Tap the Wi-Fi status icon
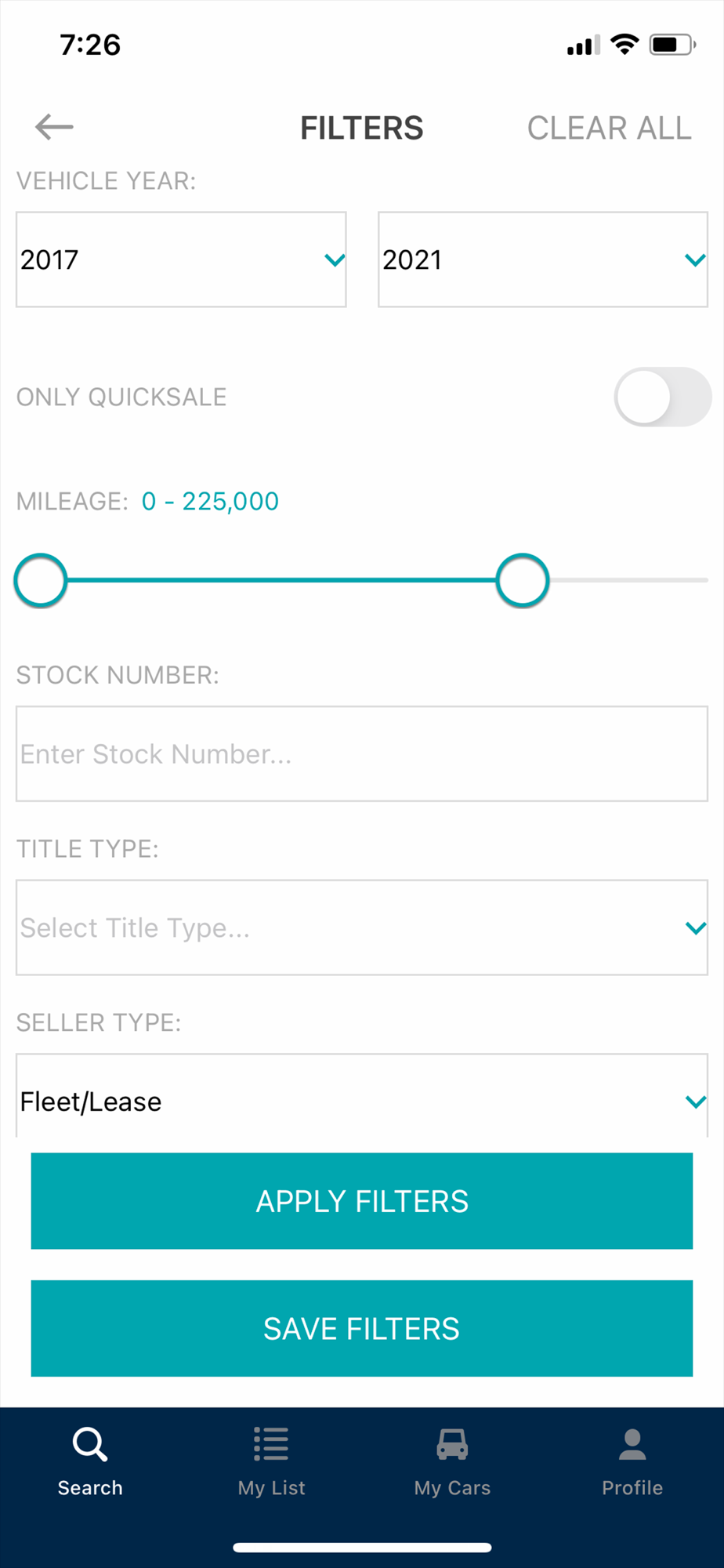The image size is (724, 1568). pos(624,45)
